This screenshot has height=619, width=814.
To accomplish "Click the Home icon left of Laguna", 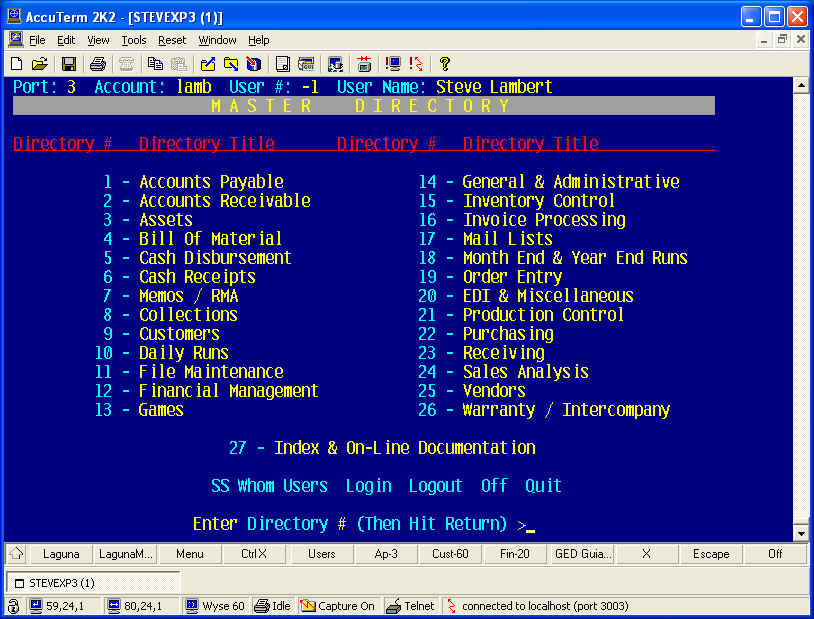I will (x=17, y=554).
